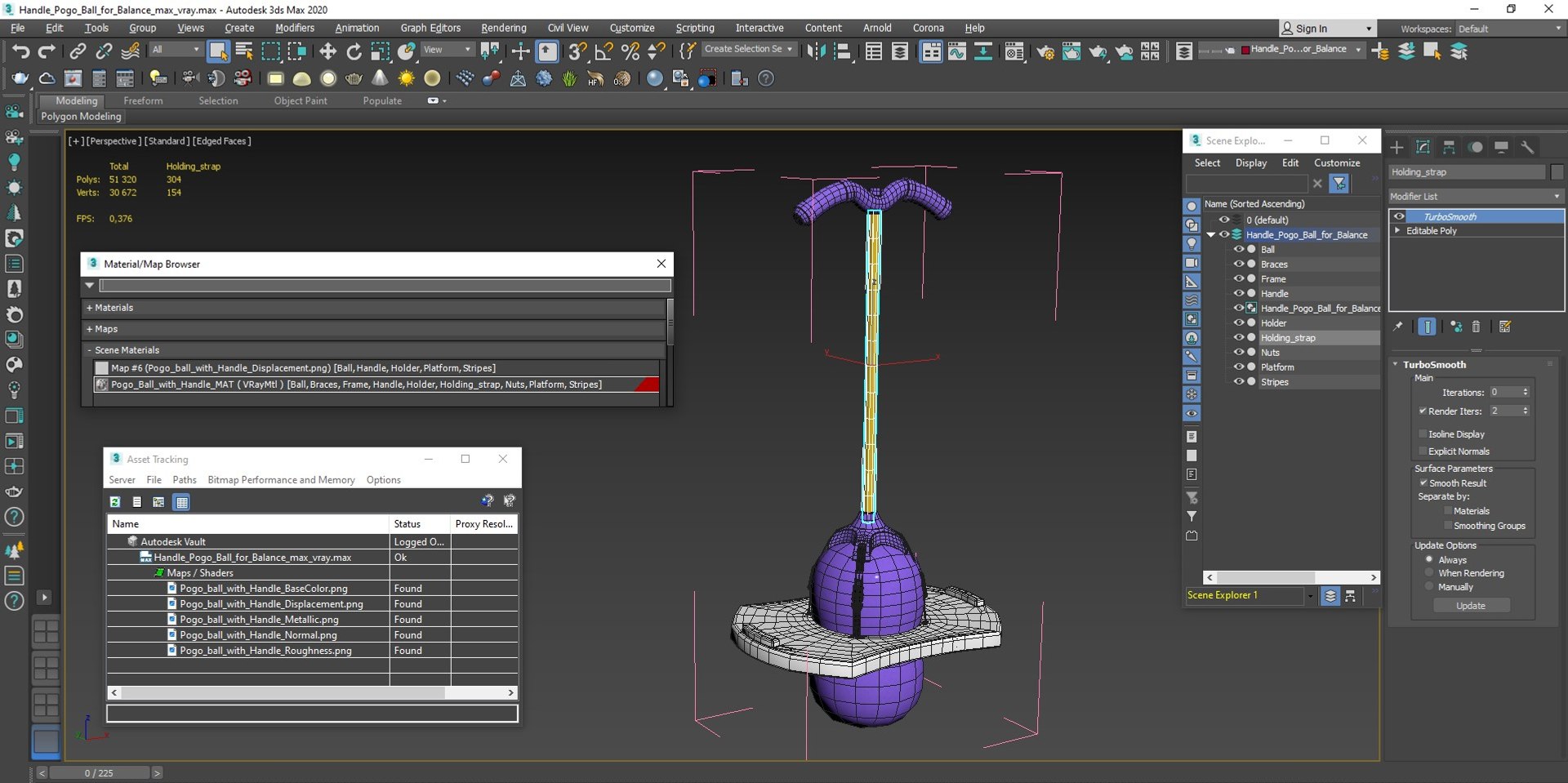The height and width of the screenshot is (783, 1568).
Task: Open Customize in Scene Explorer
Action: coord(1337,163)
